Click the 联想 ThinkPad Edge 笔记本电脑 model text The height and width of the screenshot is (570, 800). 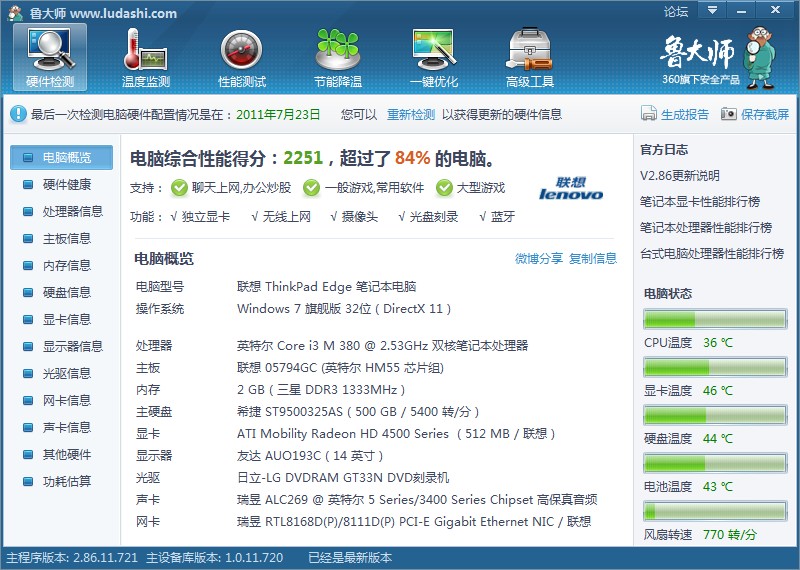[327, 287]
